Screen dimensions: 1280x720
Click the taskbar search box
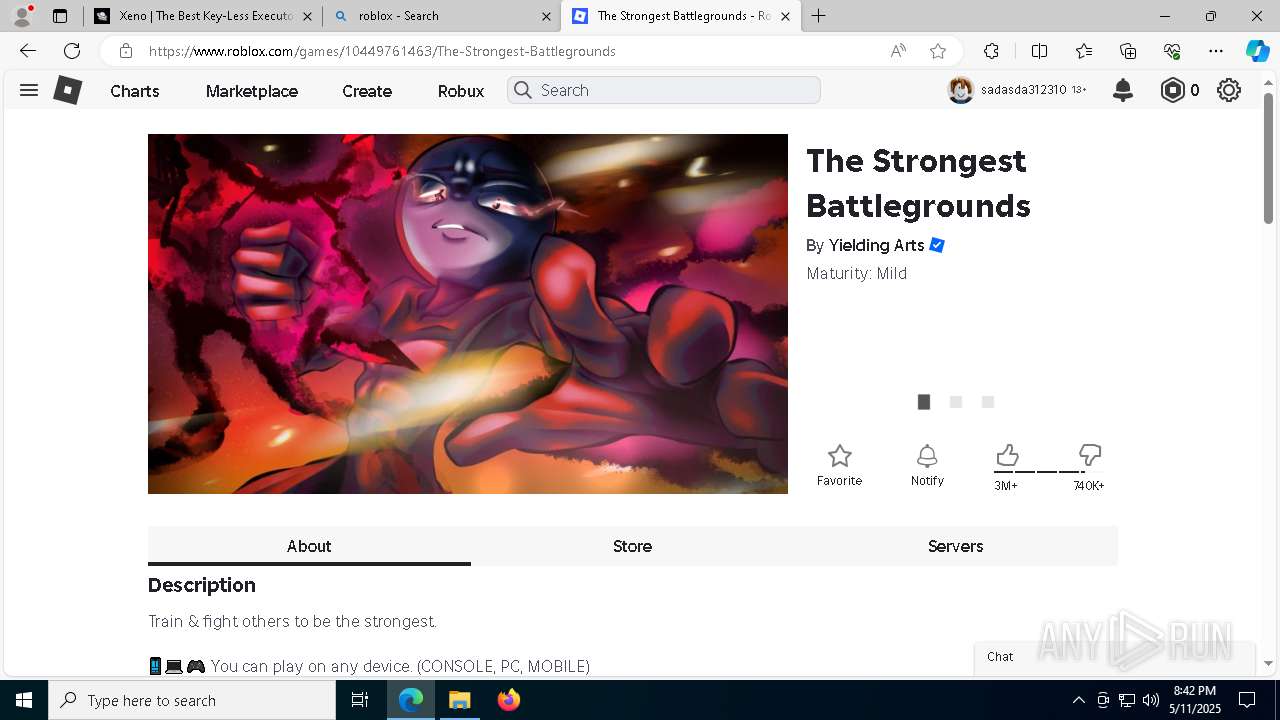192,700
